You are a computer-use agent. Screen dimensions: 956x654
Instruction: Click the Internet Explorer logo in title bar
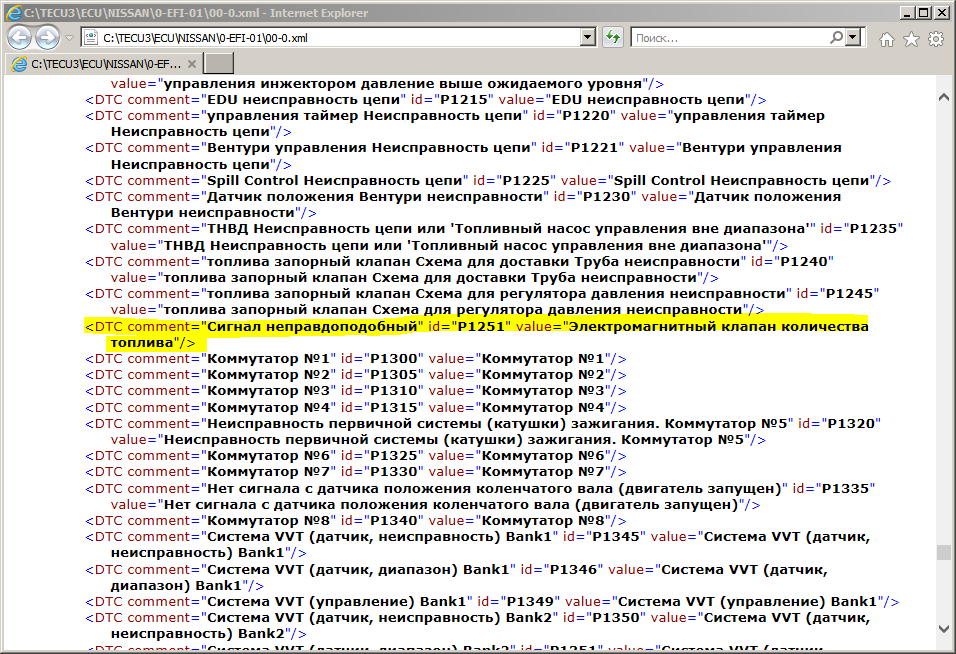12,12
